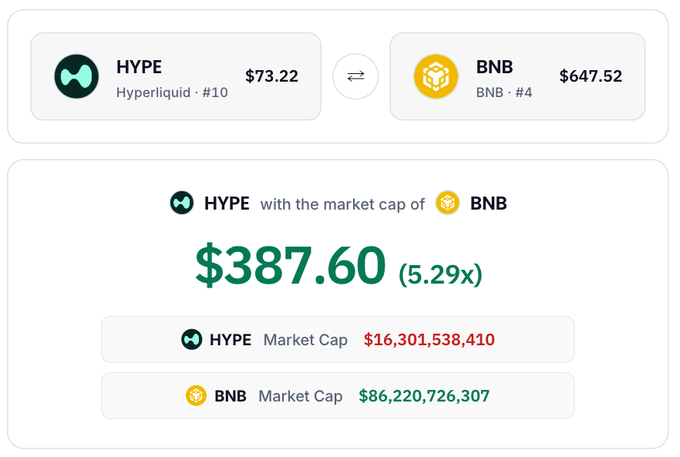This screenshot has height=457, width=680.
Task: Open the BNB coin selector card
Action: pyautogui.click(x=517, y=76)
